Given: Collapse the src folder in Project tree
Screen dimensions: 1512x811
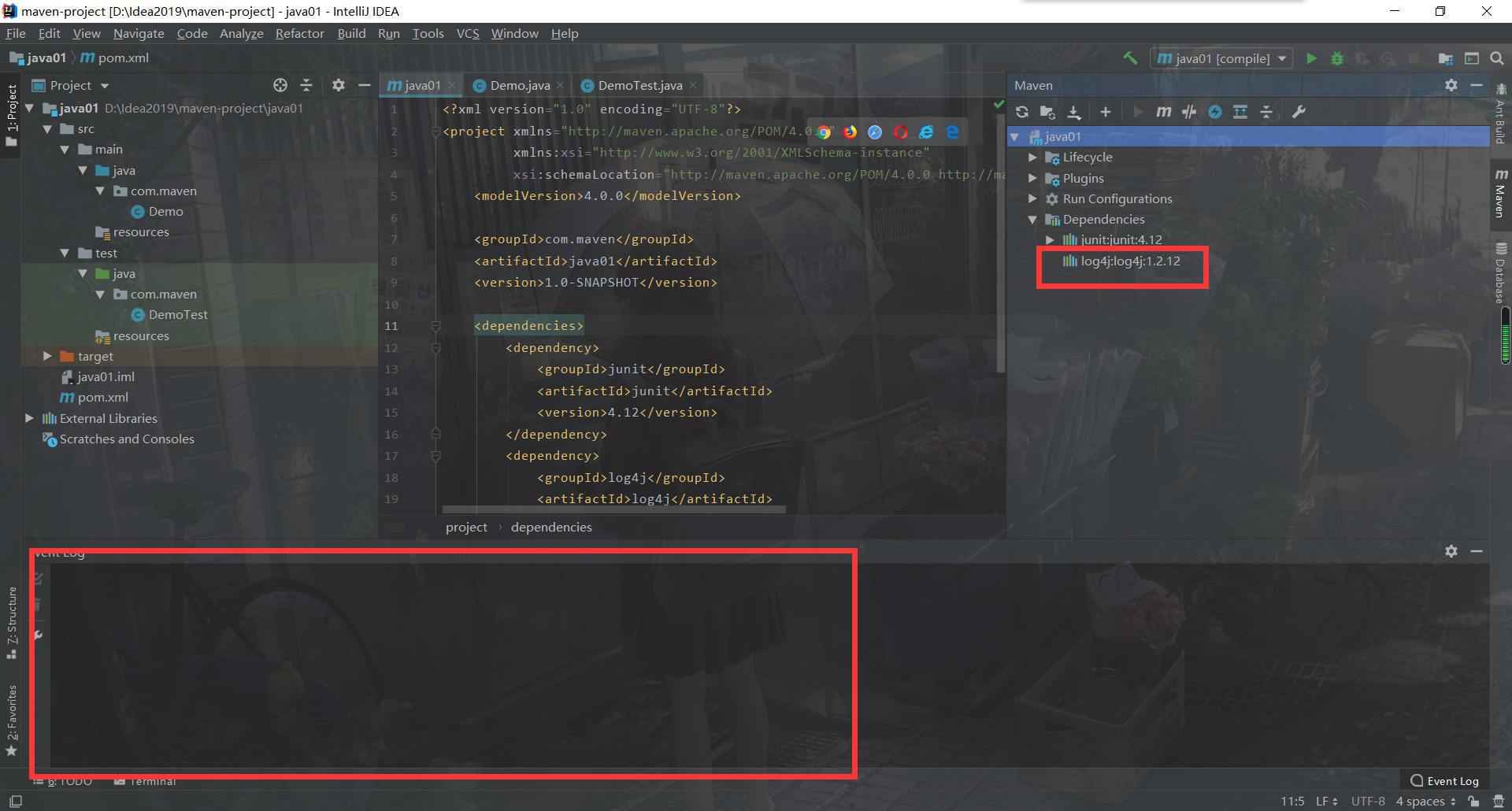Looking at the screenshot, I should 47,129.
